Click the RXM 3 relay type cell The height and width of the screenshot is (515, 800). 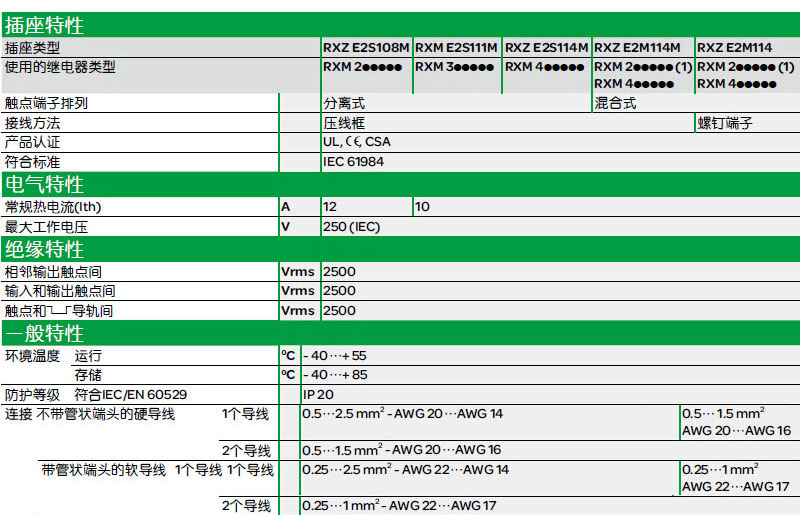454,67
